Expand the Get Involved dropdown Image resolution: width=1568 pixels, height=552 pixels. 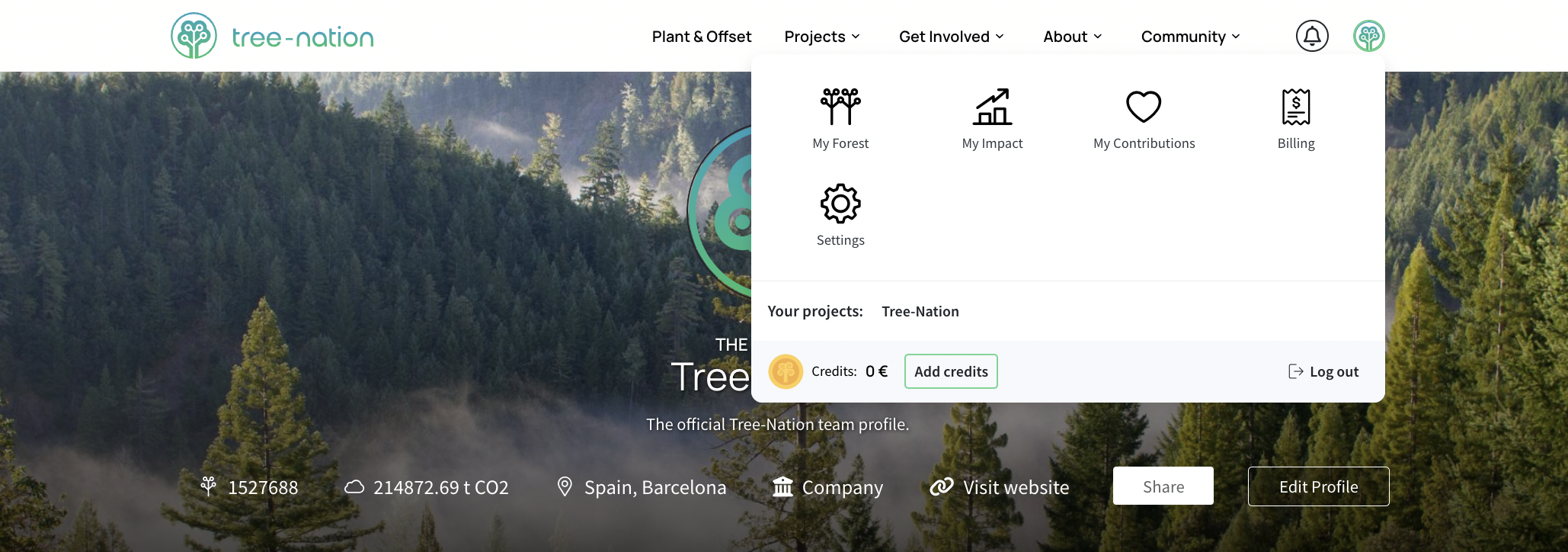(952, 37)
